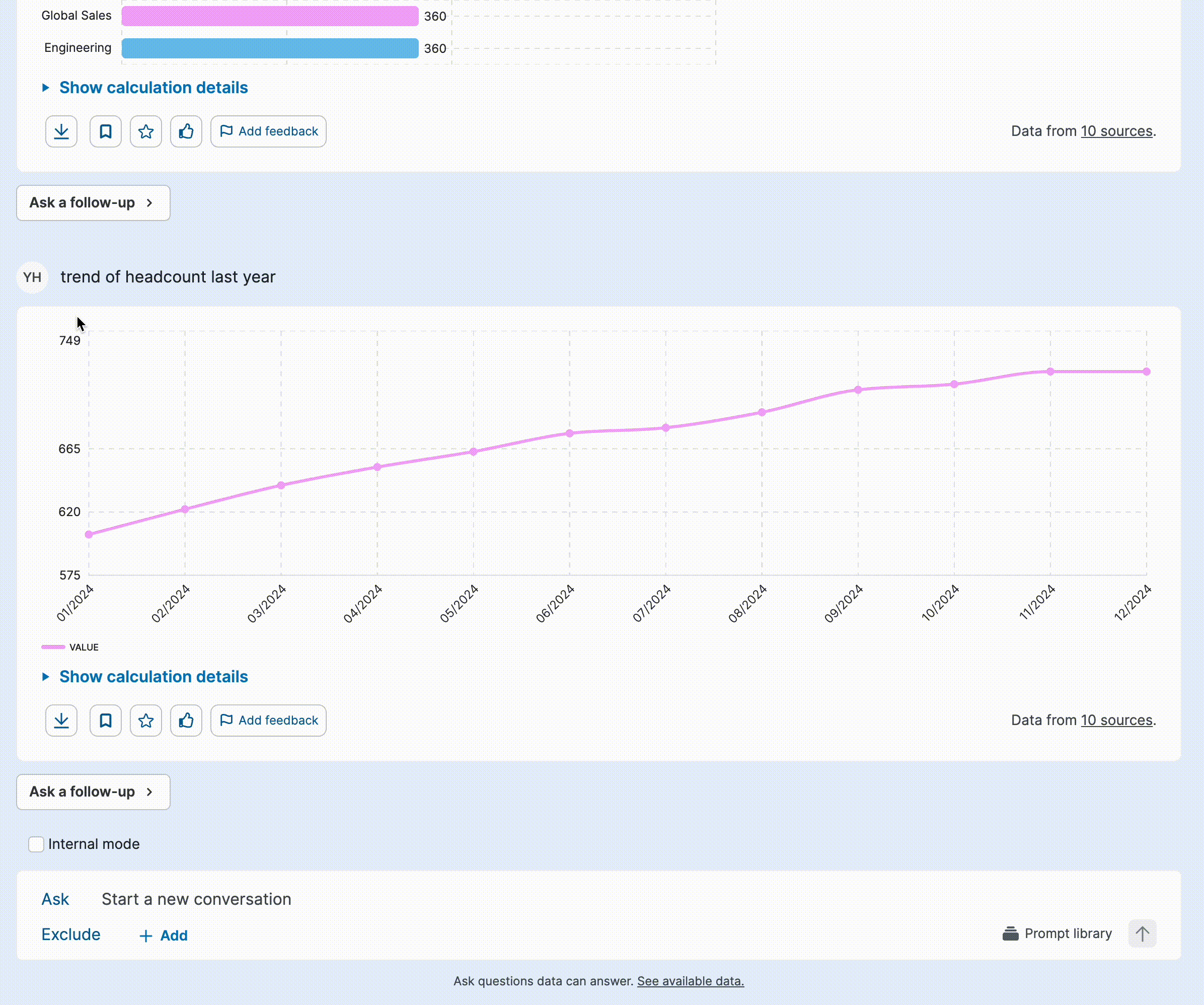Expand calculation details under line chart
Viewport: 1204px width, 1005px height.
(x=153, y=677)
